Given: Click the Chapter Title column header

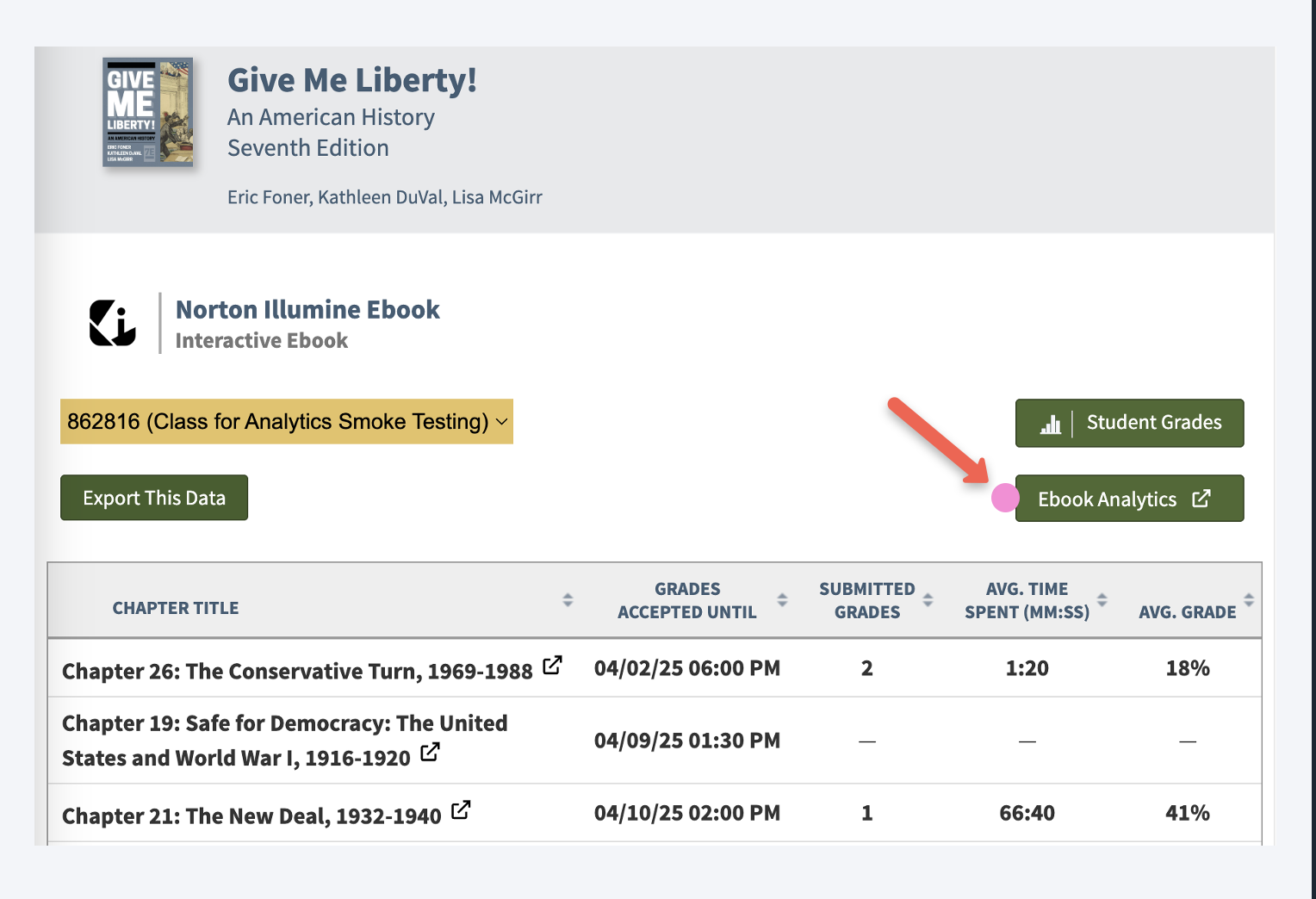Looking at the screenshot, I should [176, 608].
